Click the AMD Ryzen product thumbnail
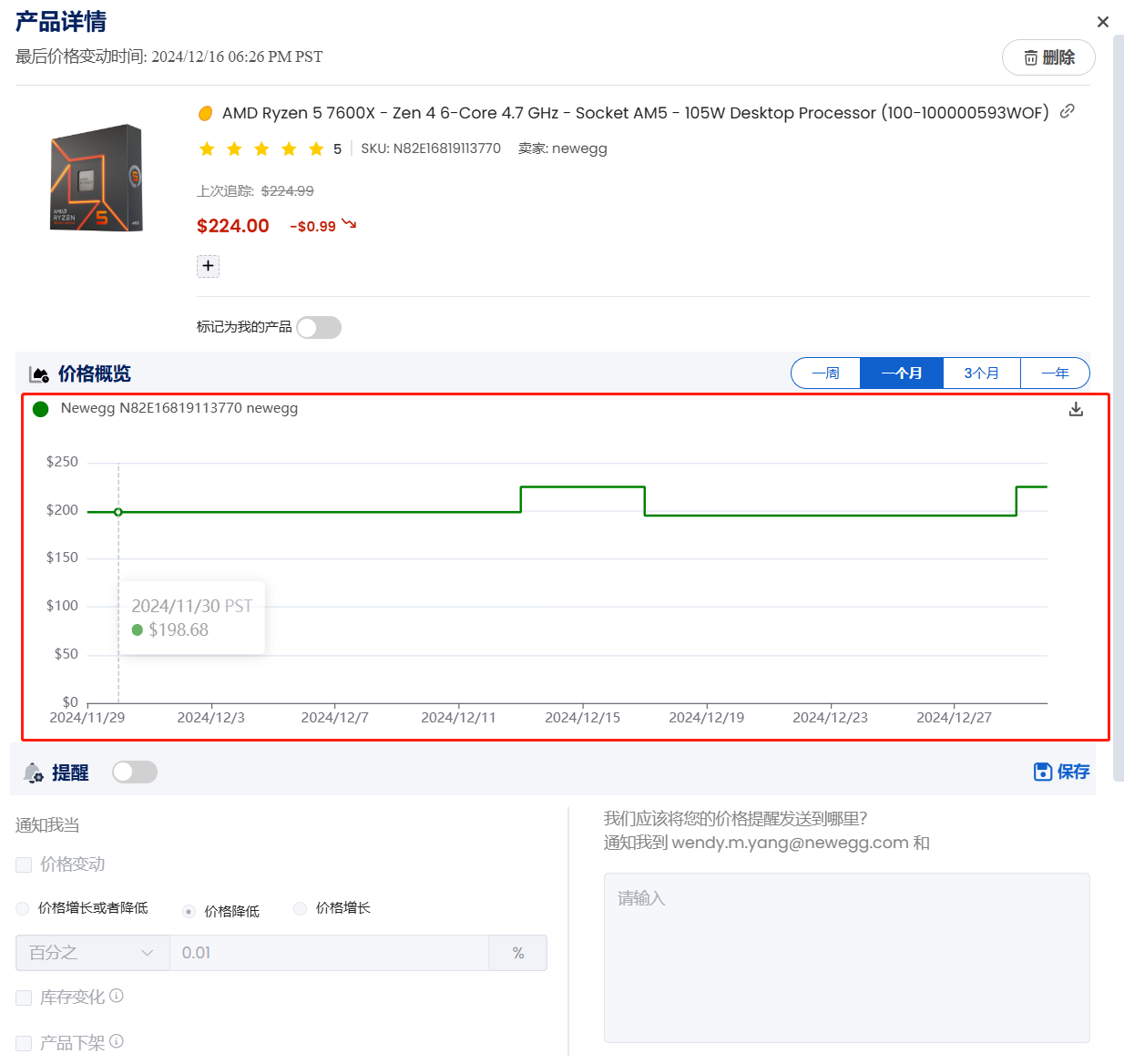 (x=97, y=178)
